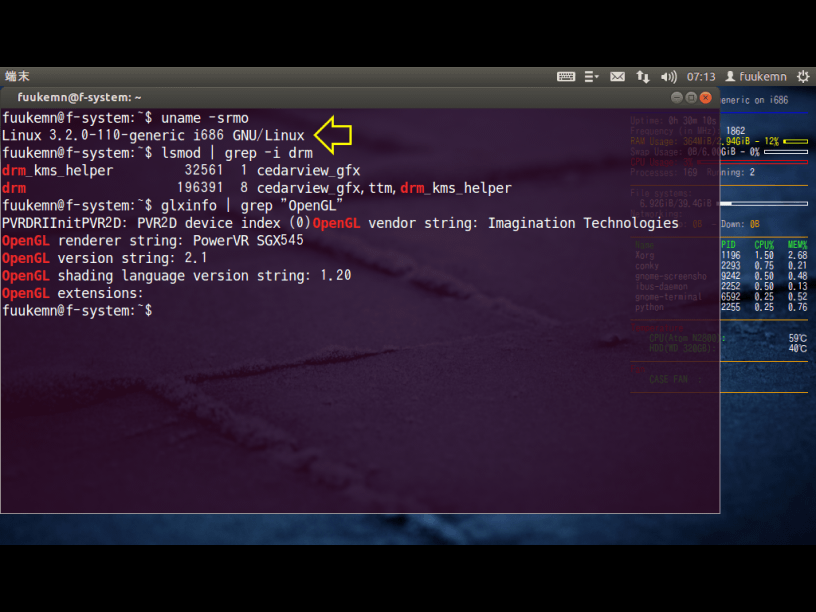This screenshot has width=816, height=612.
Task: Click the glxinfo grep OpenGL command
Action: (x=252, y=206)
